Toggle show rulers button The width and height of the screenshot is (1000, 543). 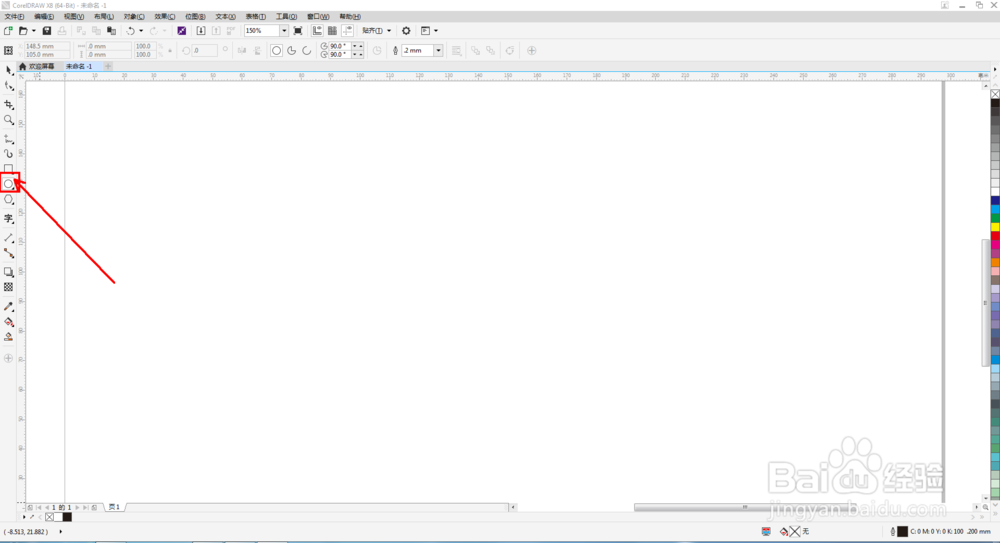(317, 31)
